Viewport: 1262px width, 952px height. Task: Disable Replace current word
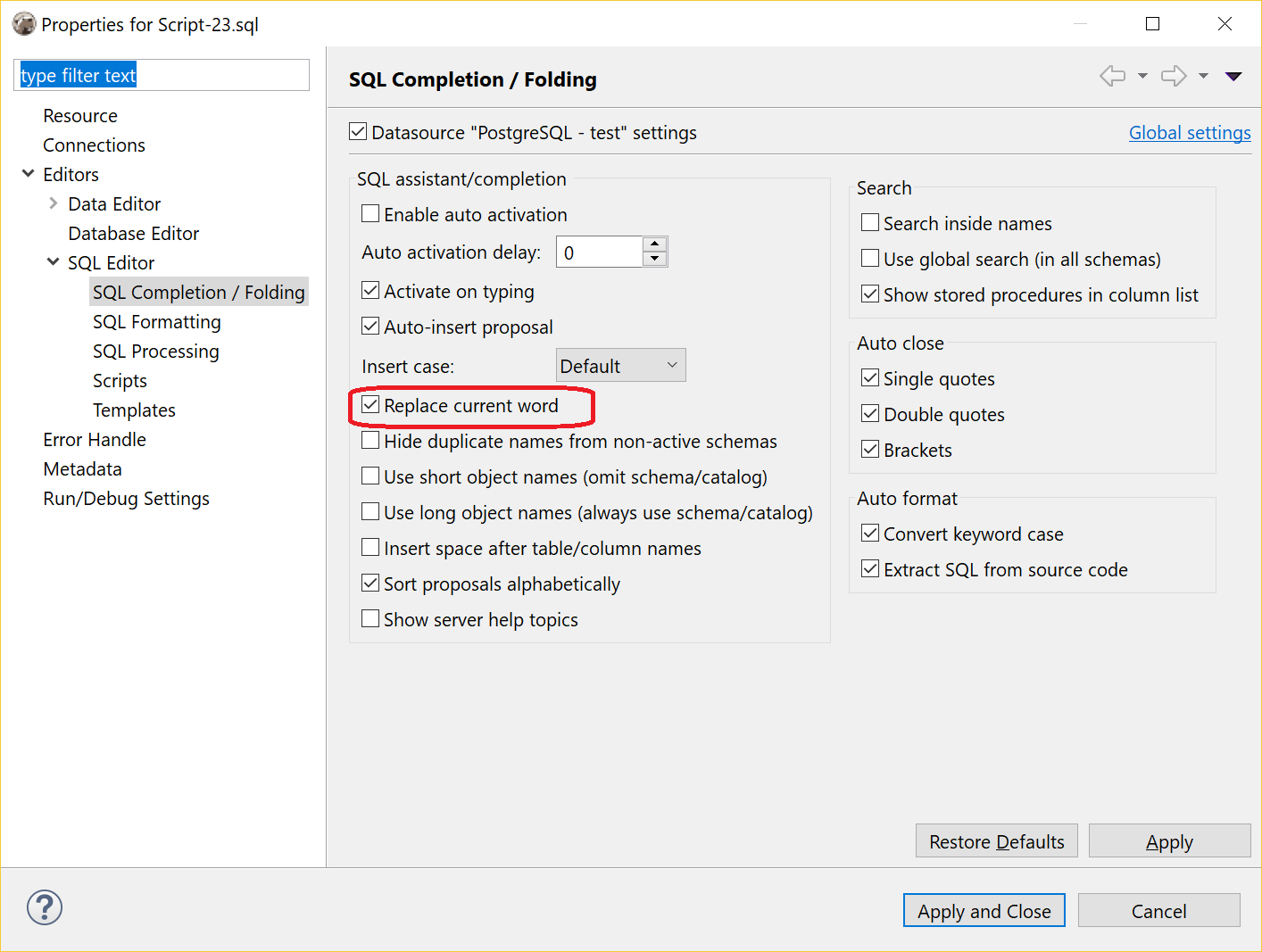[370, 405]
